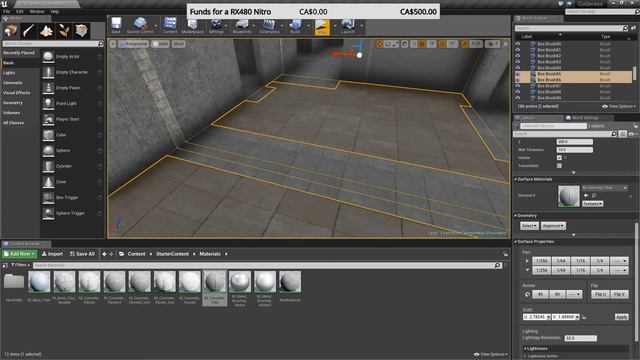Click the Empty Character placement icon
This screenshot has width=640, height=360.
pos(48,72)
